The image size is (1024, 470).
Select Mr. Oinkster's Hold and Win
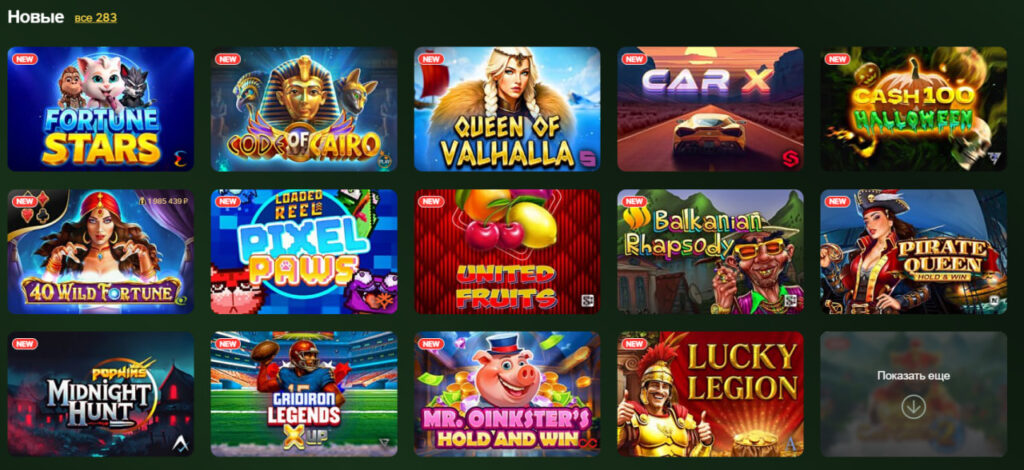507,394
